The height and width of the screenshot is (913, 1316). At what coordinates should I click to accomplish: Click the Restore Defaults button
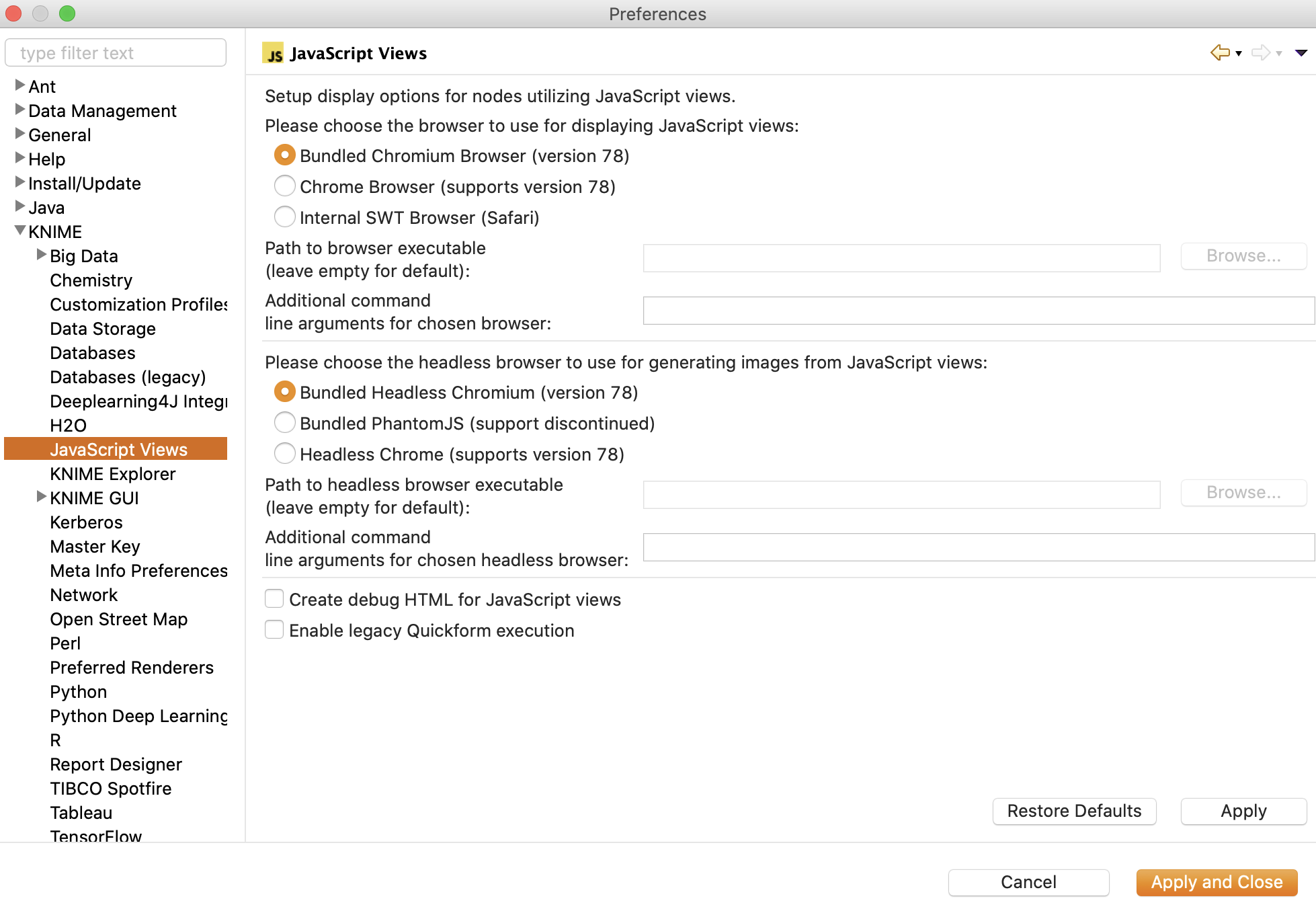pos(1074,811)
